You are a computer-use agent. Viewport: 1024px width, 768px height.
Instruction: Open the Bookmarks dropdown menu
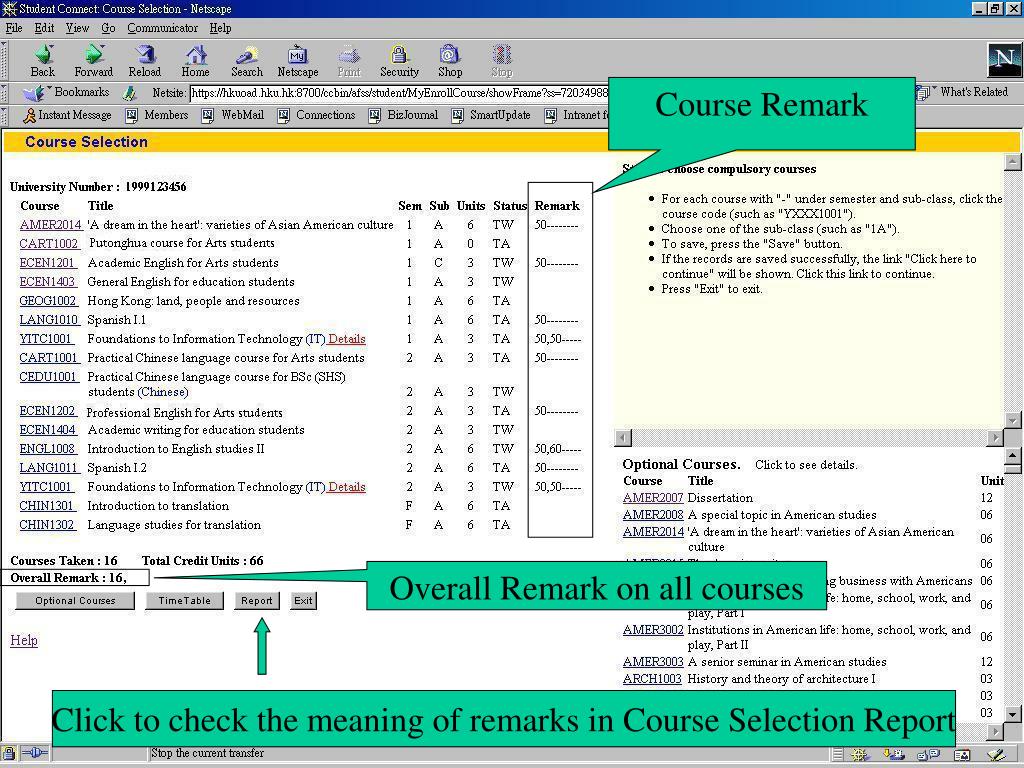[x=66, y=92]
